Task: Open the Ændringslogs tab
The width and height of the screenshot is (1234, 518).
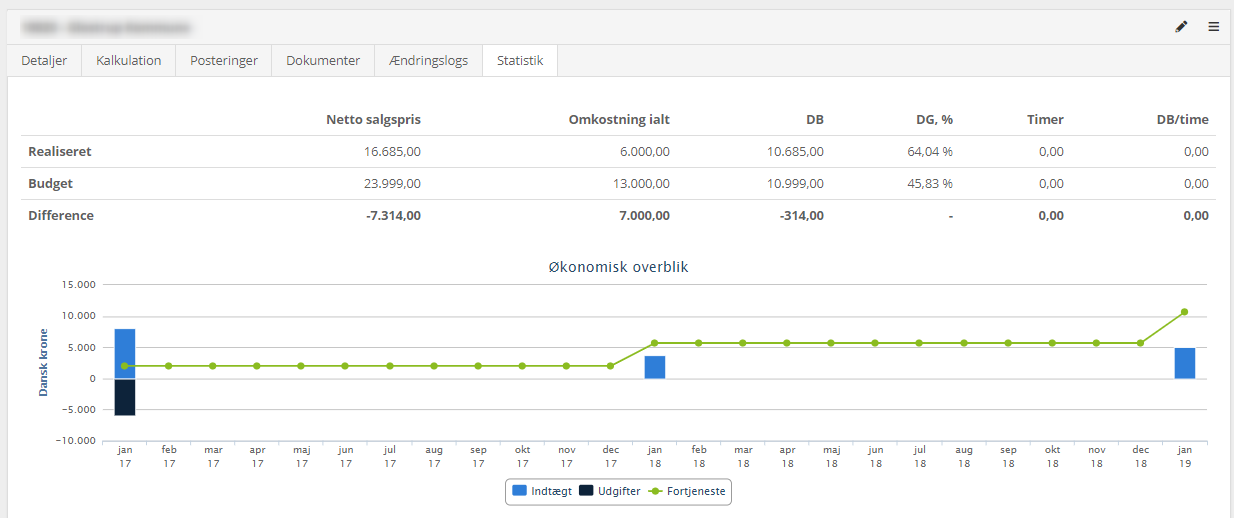Action: pyautogui.click(x=428, y=60)
